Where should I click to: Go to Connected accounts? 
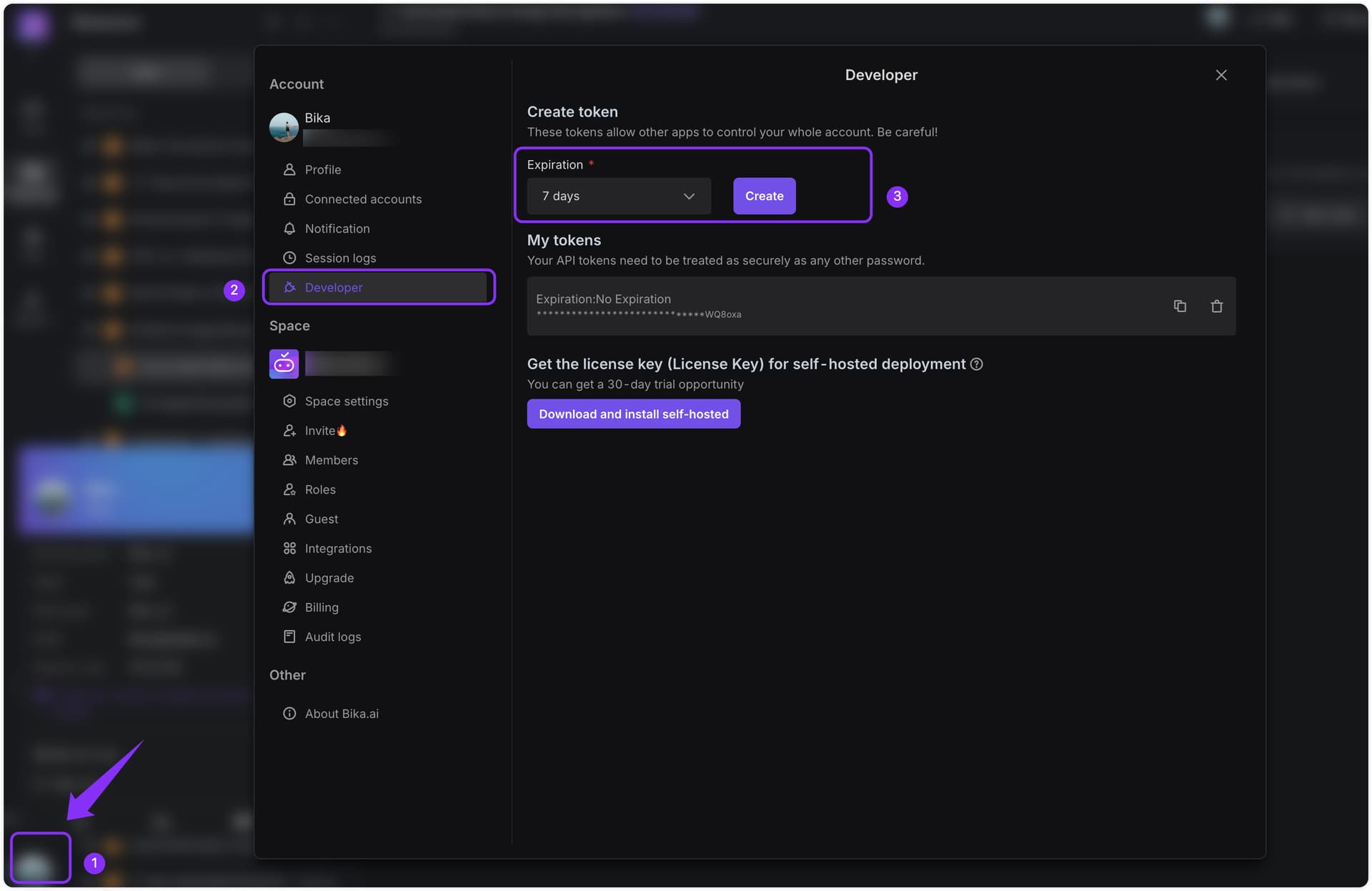(x=362, y=199)
